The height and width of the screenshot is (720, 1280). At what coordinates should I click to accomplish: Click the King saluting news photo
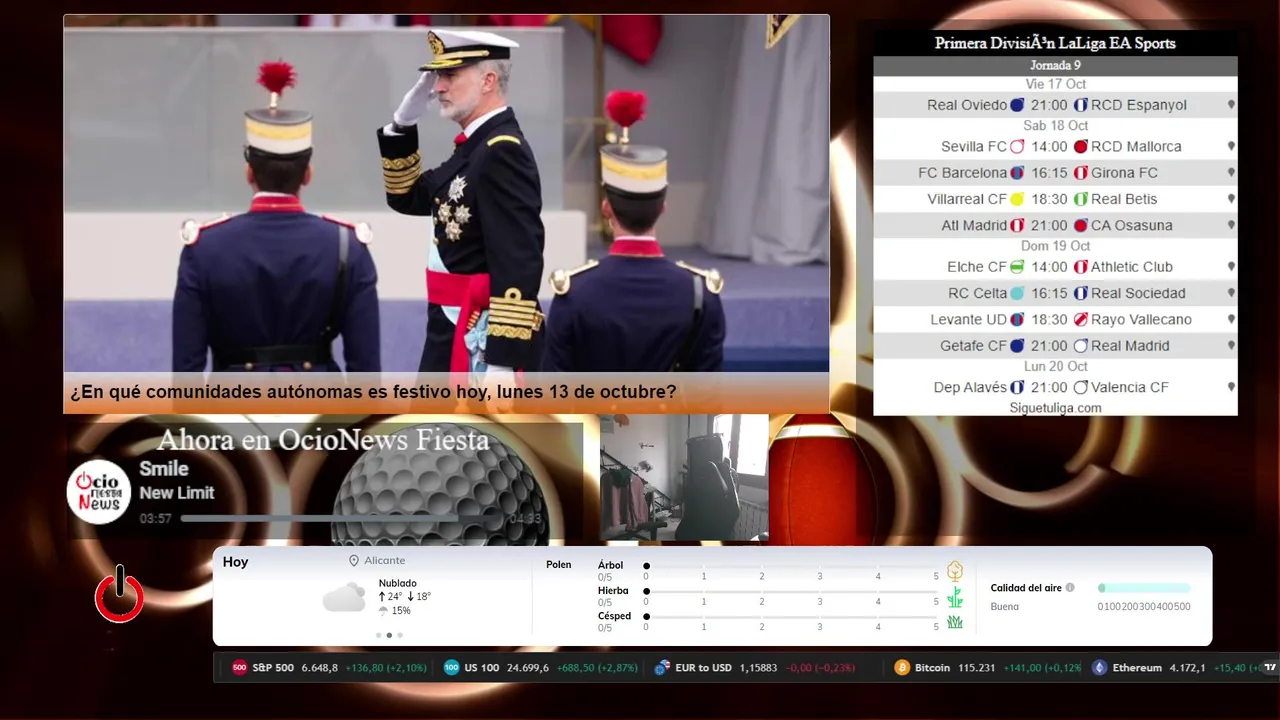(446, 193)
